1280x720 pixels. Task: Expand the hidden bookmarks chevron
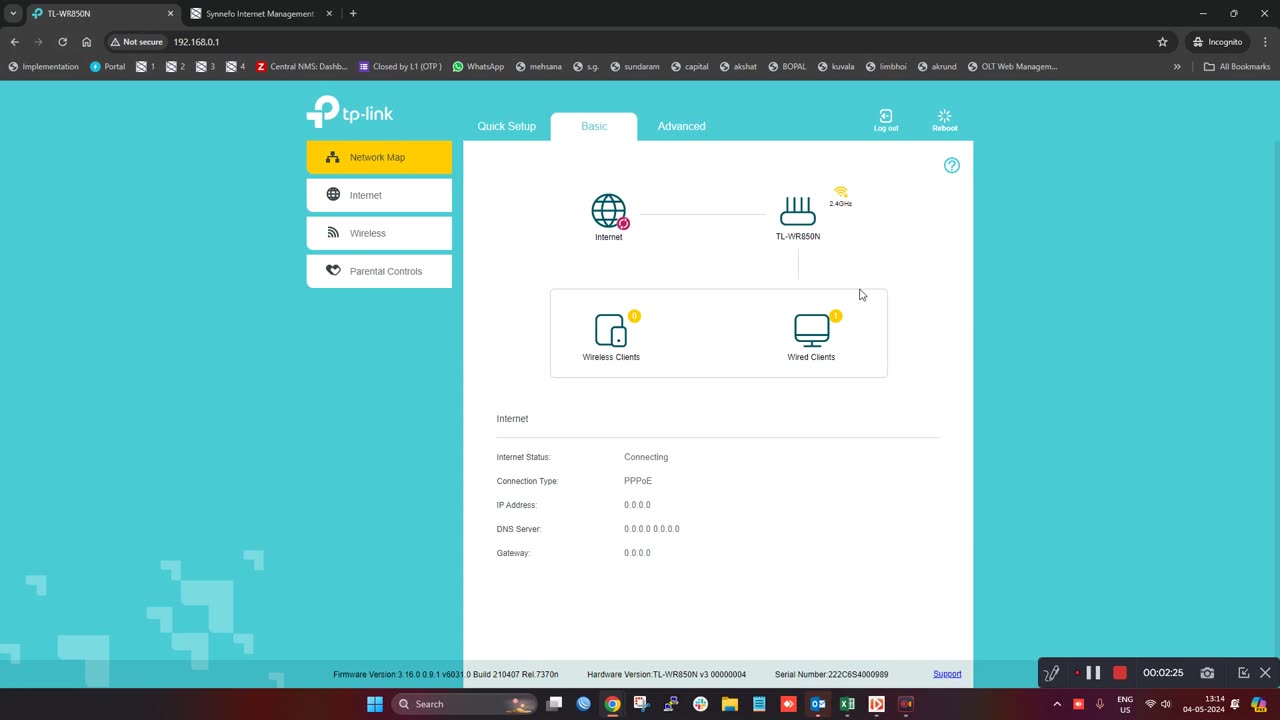(1177, 67)
